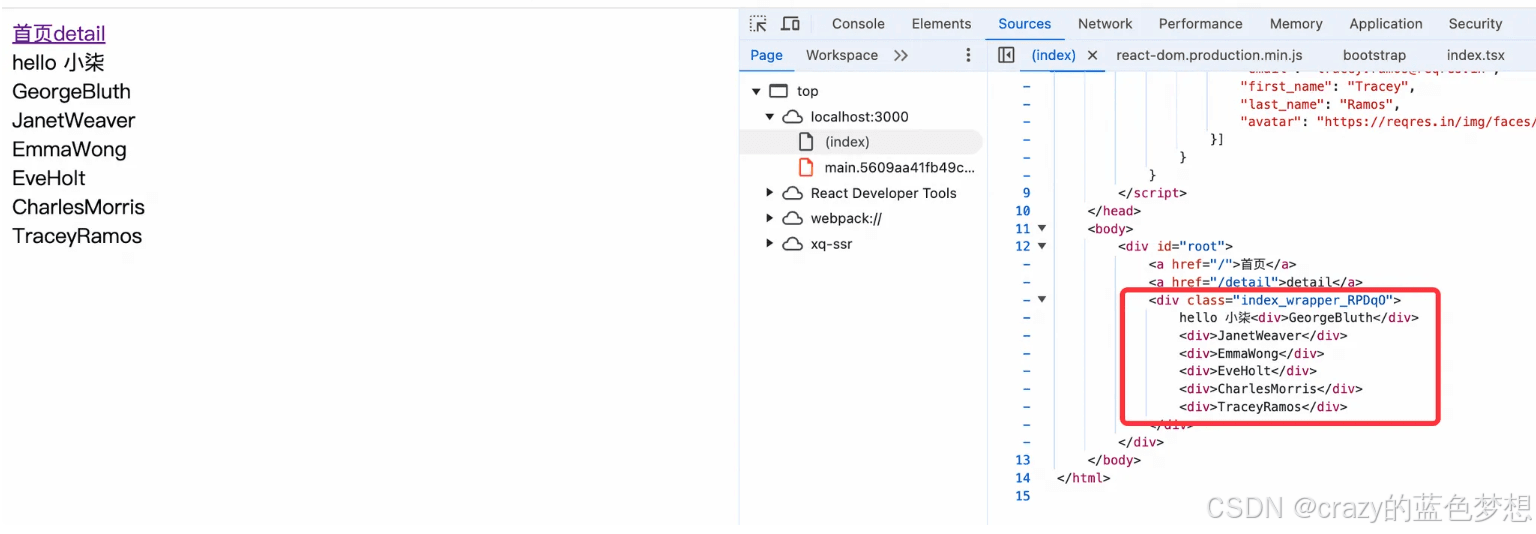
Task: Click line number 10 in gutter
Action: point(1022,211)
